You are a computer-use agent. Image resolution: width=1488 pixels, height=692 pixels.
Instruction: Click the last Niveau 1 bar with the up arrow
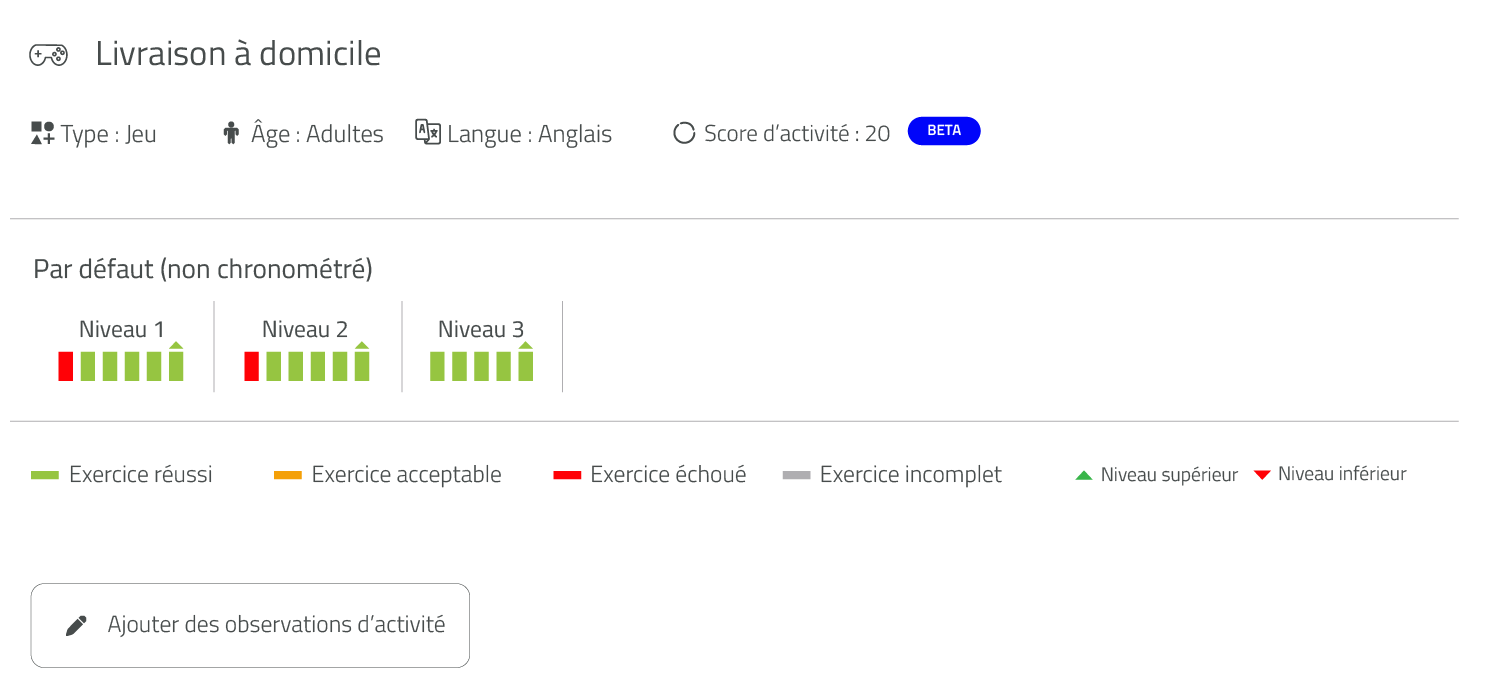[176, 362]
